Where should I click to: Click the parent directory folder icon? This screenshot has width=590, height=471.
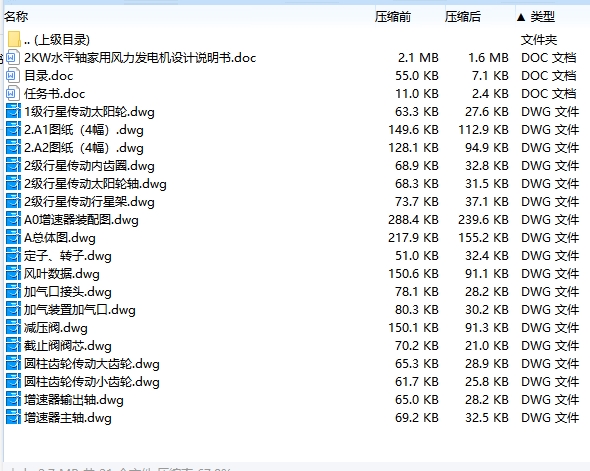(14, 40)
